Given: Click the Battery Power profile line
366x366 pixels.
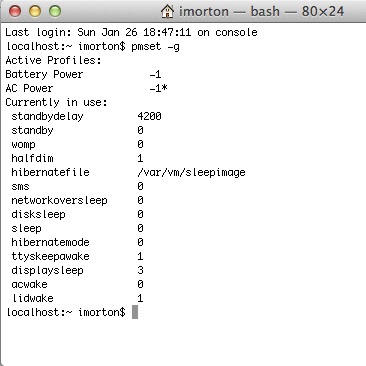Looking at the screenshot, I should [x=83, y=74].
